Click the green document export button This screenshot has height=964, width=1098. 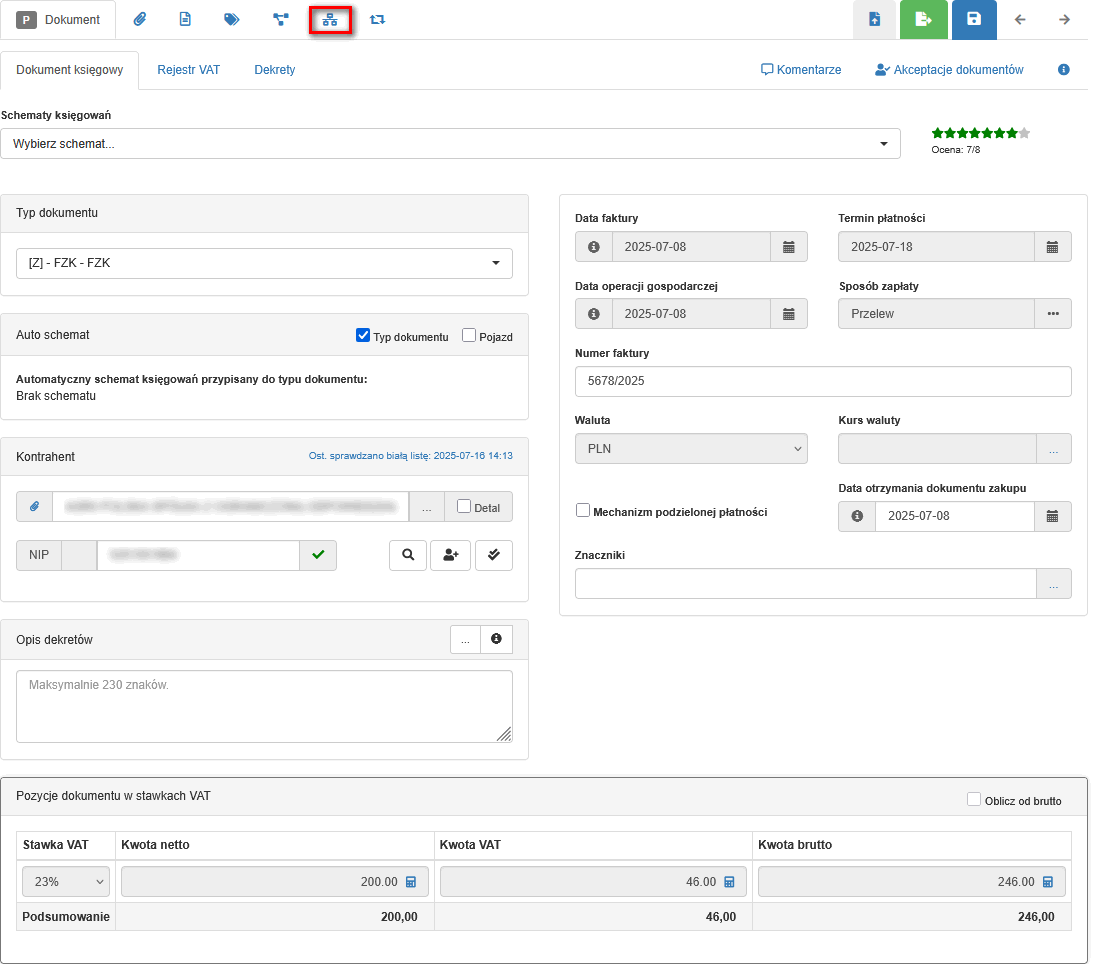(923, 20)
